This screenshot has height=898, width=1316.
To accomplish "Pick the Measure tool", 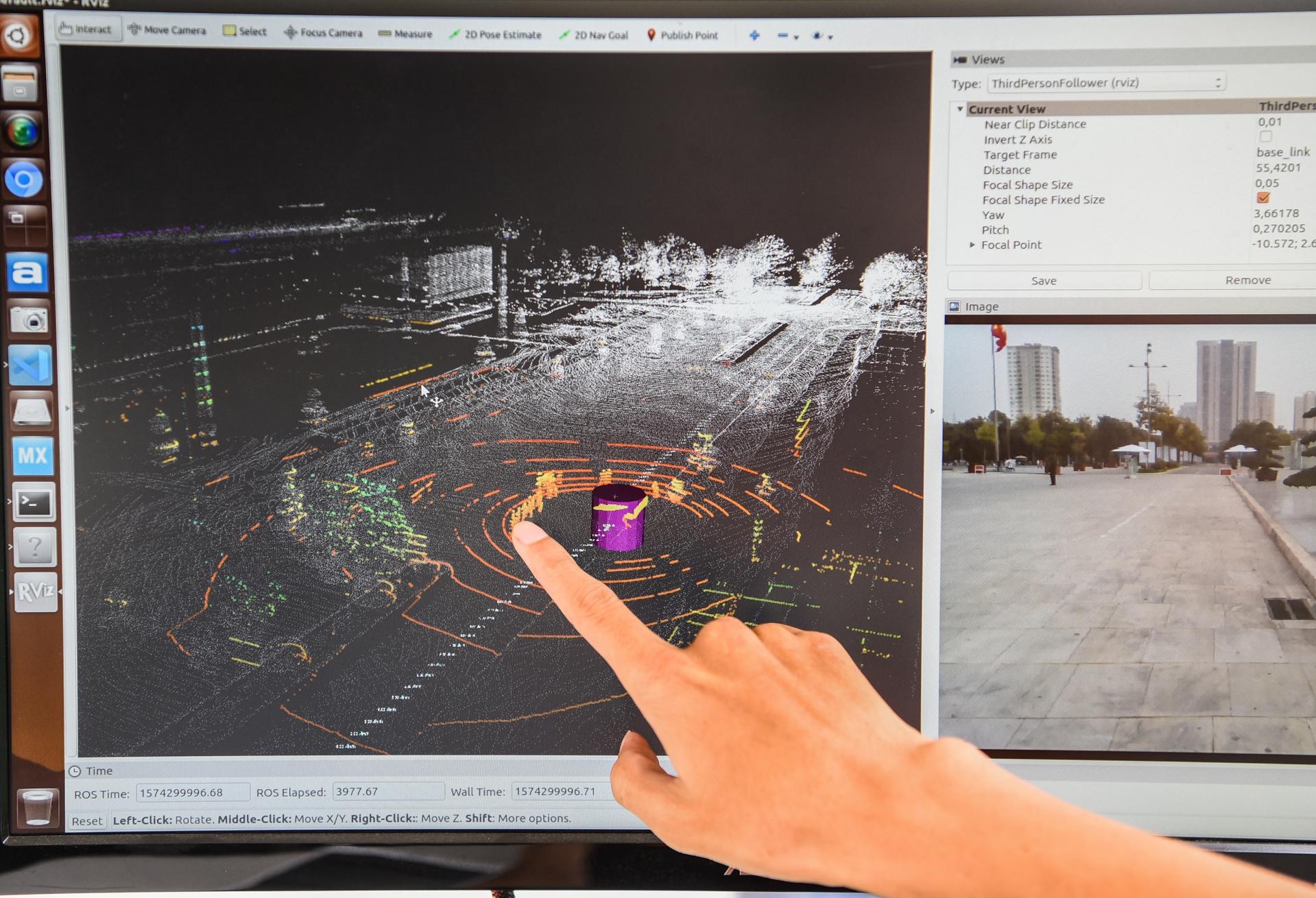I will [405, 34].
